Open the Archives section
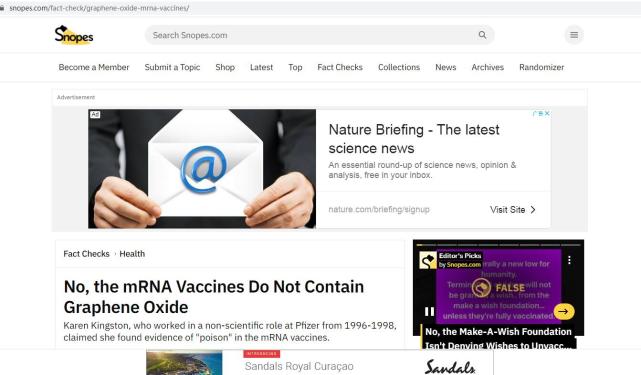 click(487, 67)
